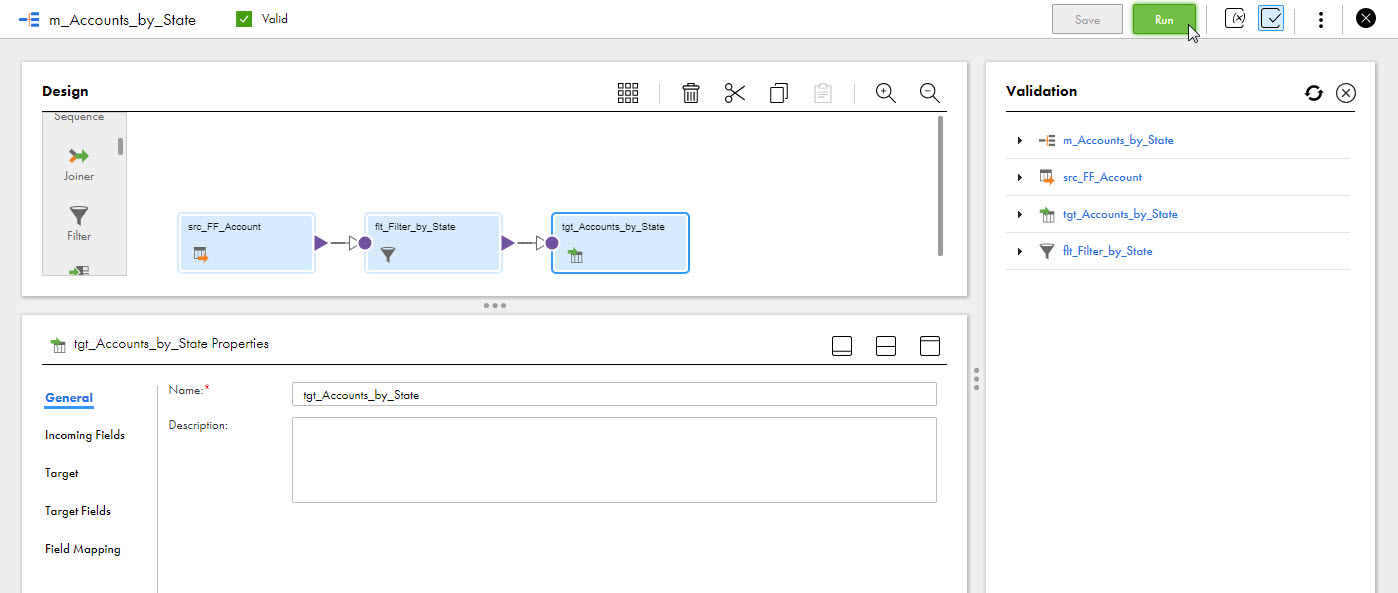Zoom in on the design canvas

885,93
